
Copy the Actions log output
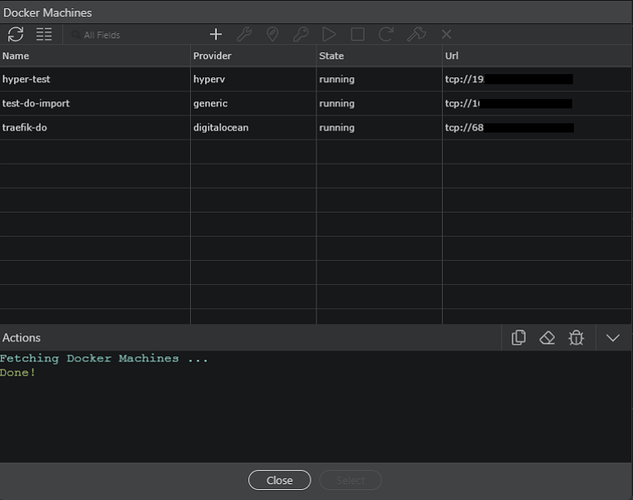(518, 338)
